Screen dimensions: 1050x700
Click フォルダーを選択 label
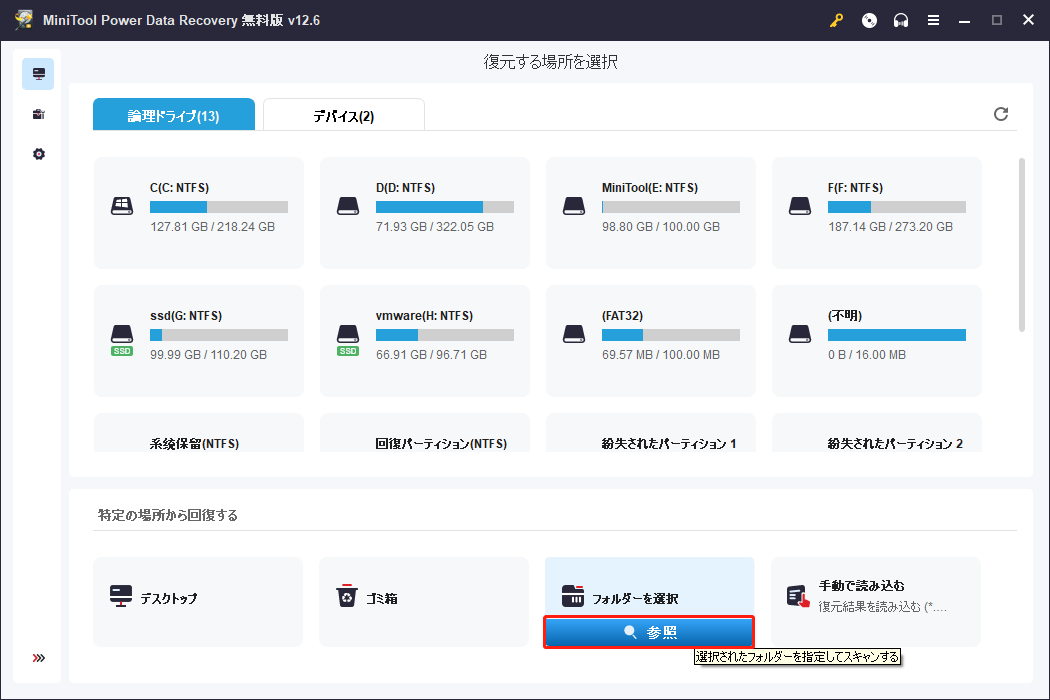(635, 598)
